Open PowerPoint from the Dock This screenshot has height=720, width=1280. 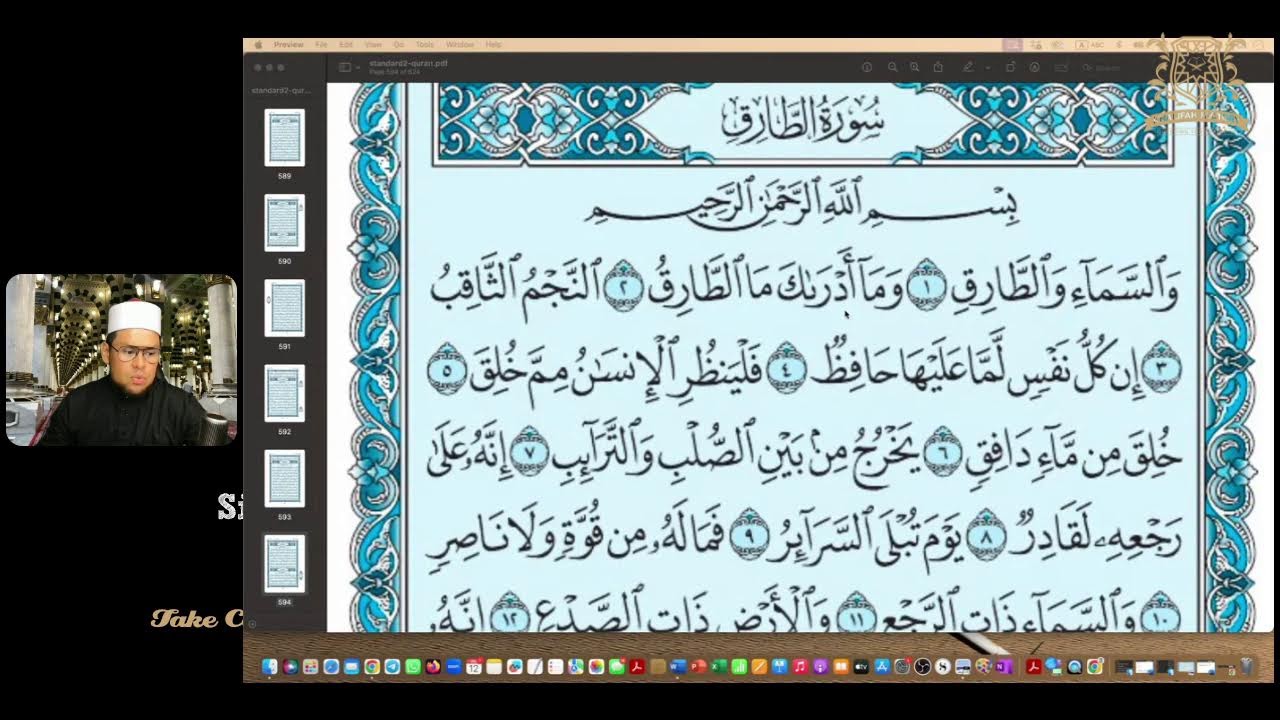coord(699,667)
